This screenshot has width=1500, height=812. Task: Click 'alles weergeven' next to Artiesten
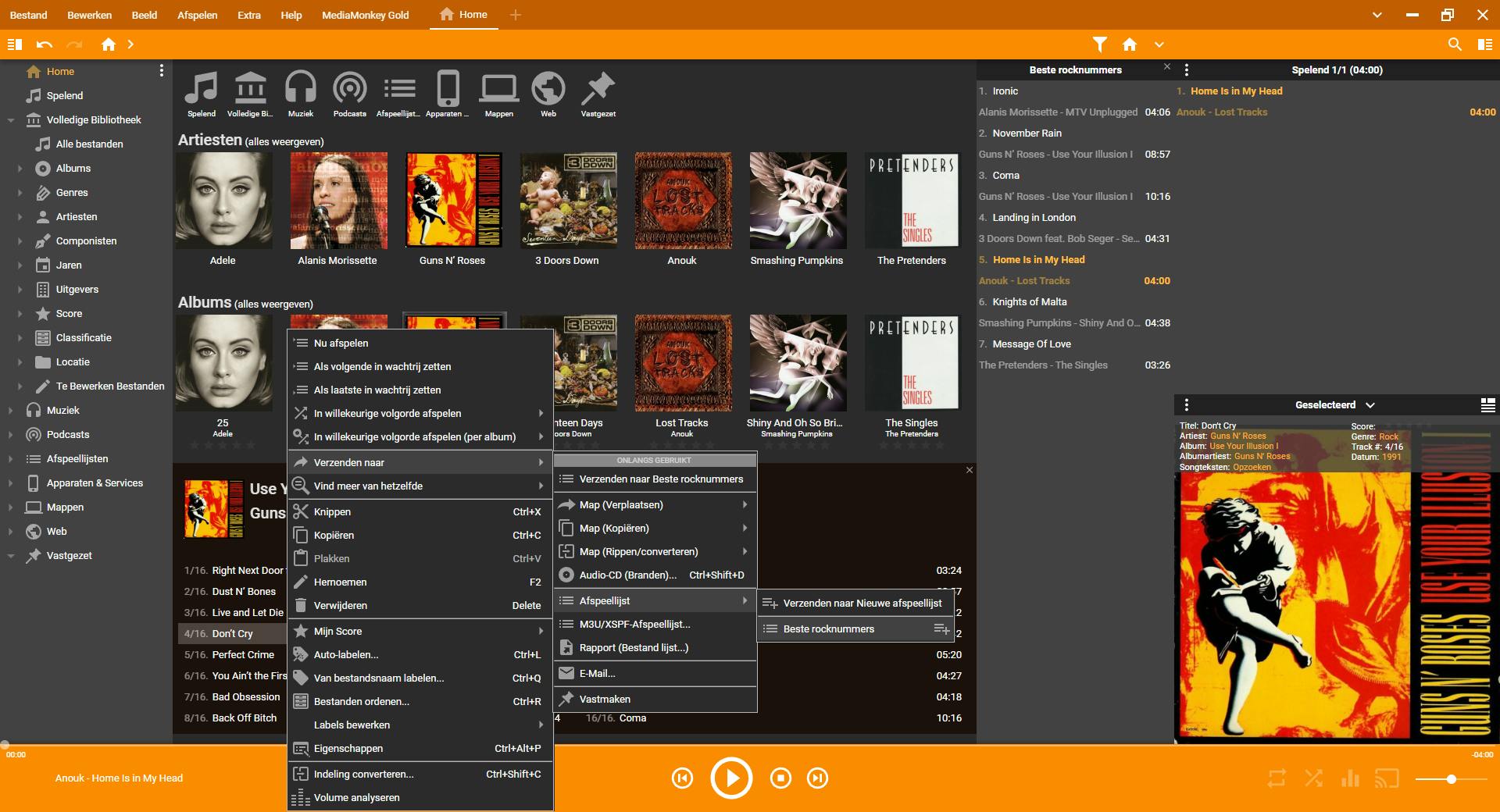pos(284,142)
